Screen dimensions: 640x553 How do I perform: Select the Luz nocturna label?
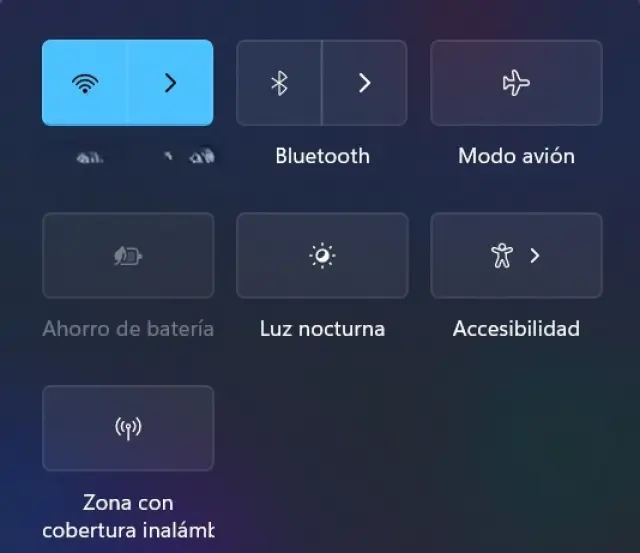click(322, 329)
